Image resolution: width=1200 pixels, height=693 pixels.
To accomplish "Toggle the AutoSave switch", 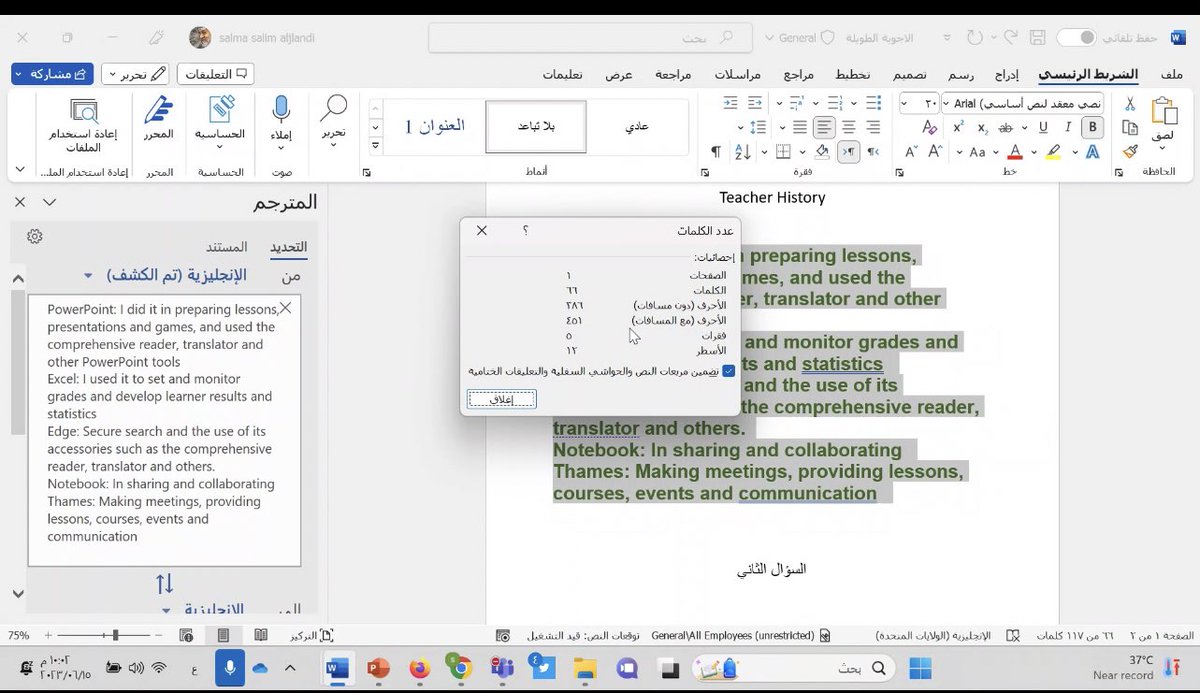I will (1076, 37).
